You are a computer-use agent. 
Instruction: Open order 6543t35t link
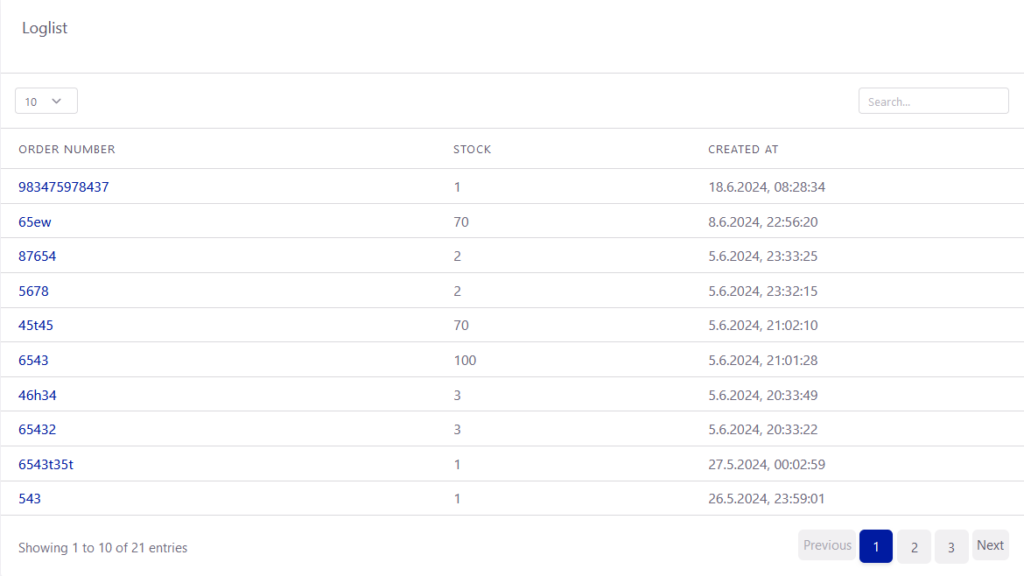(46, 464)
